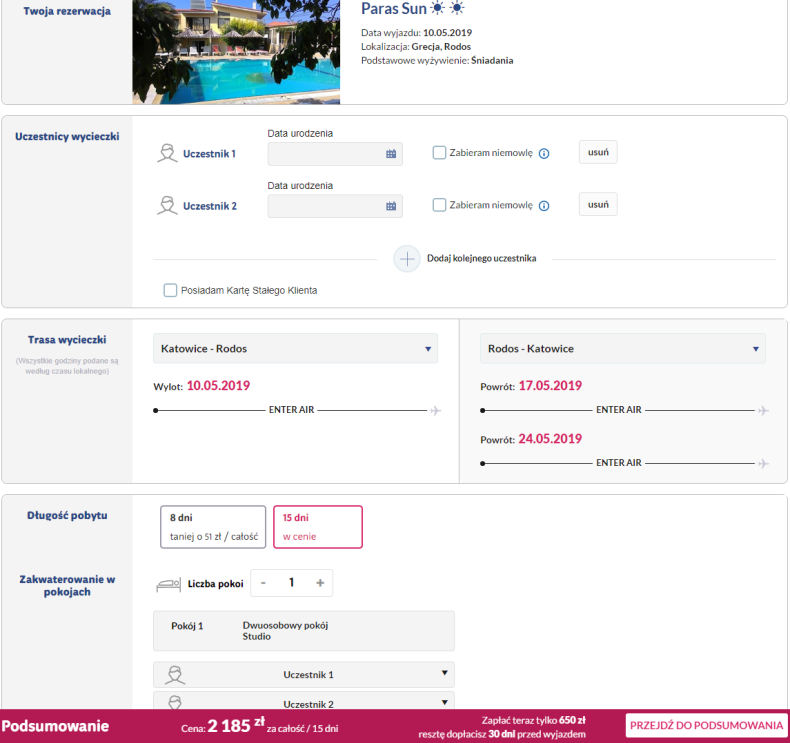Open calendar icon for Uczestnik 2 birth date
Viewport: 790px width, 743px height.
pos(391,206)
